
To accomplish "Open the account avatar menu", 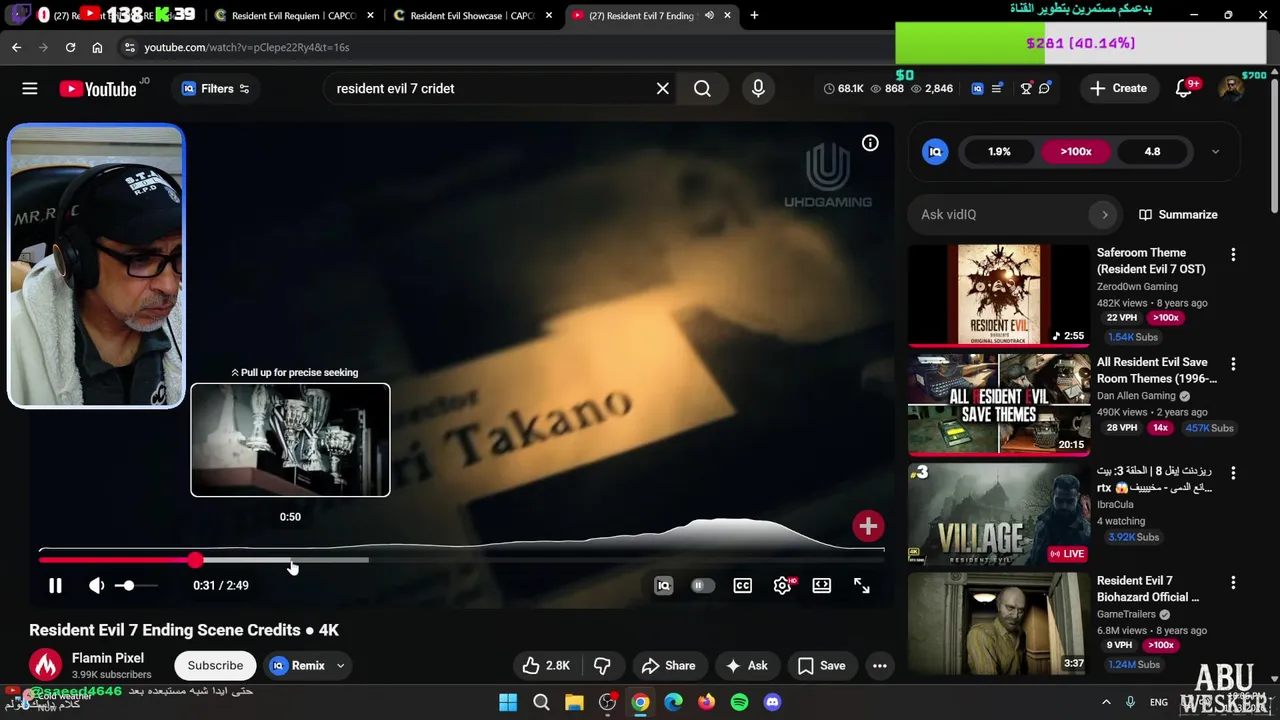I will point(1231,89).
